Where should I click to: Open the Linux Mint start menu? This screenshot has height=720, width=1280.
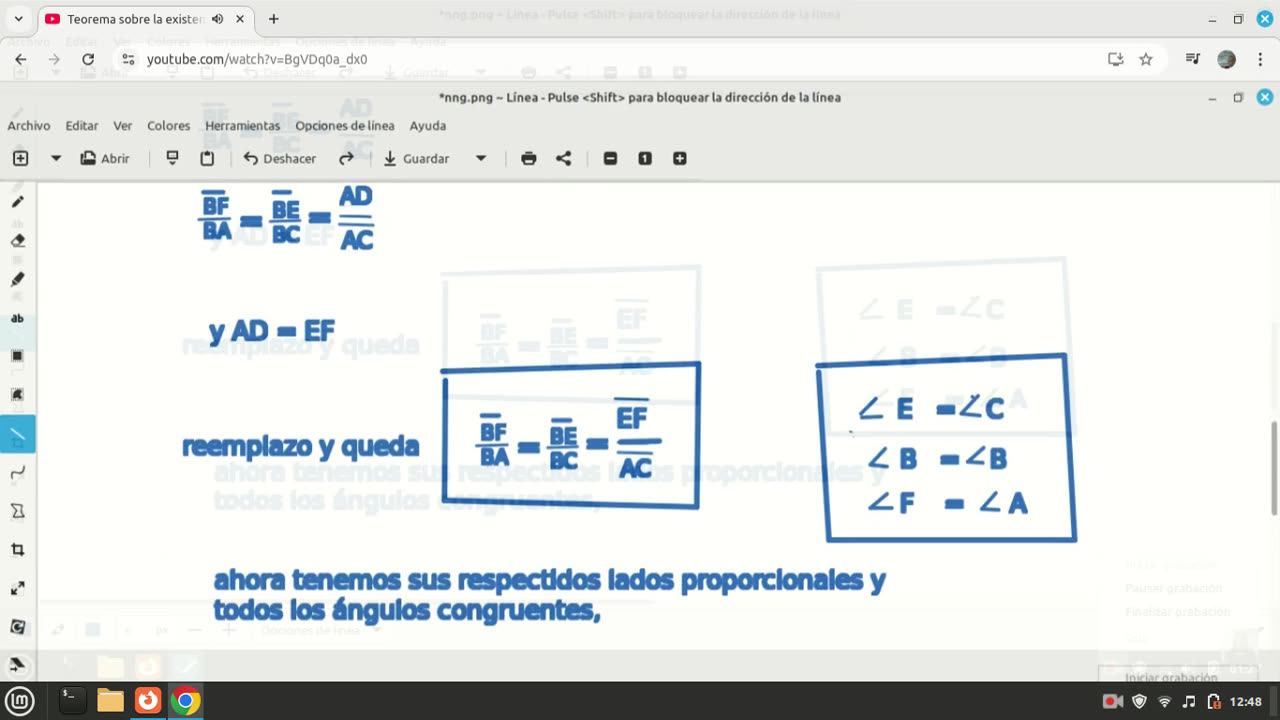[x=20, y=701]
